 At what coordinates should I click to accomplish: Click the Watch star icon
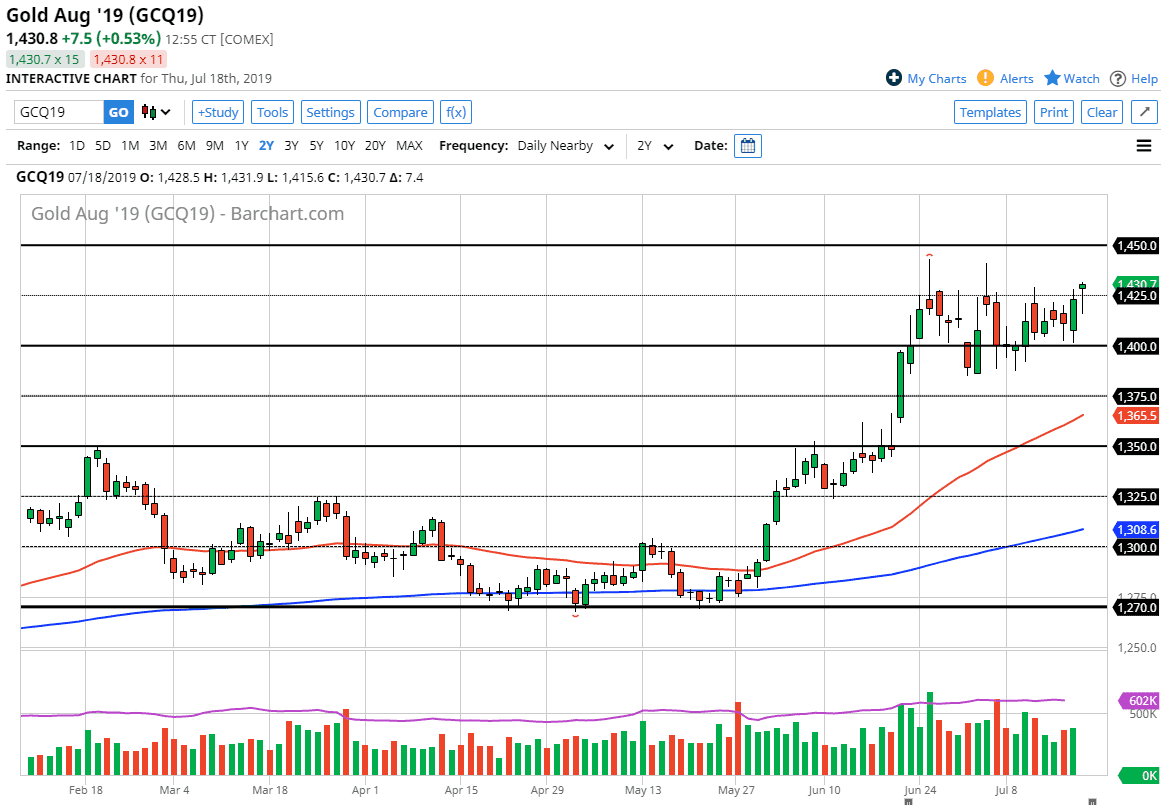pyautogui.click(x=1052, y=78)
